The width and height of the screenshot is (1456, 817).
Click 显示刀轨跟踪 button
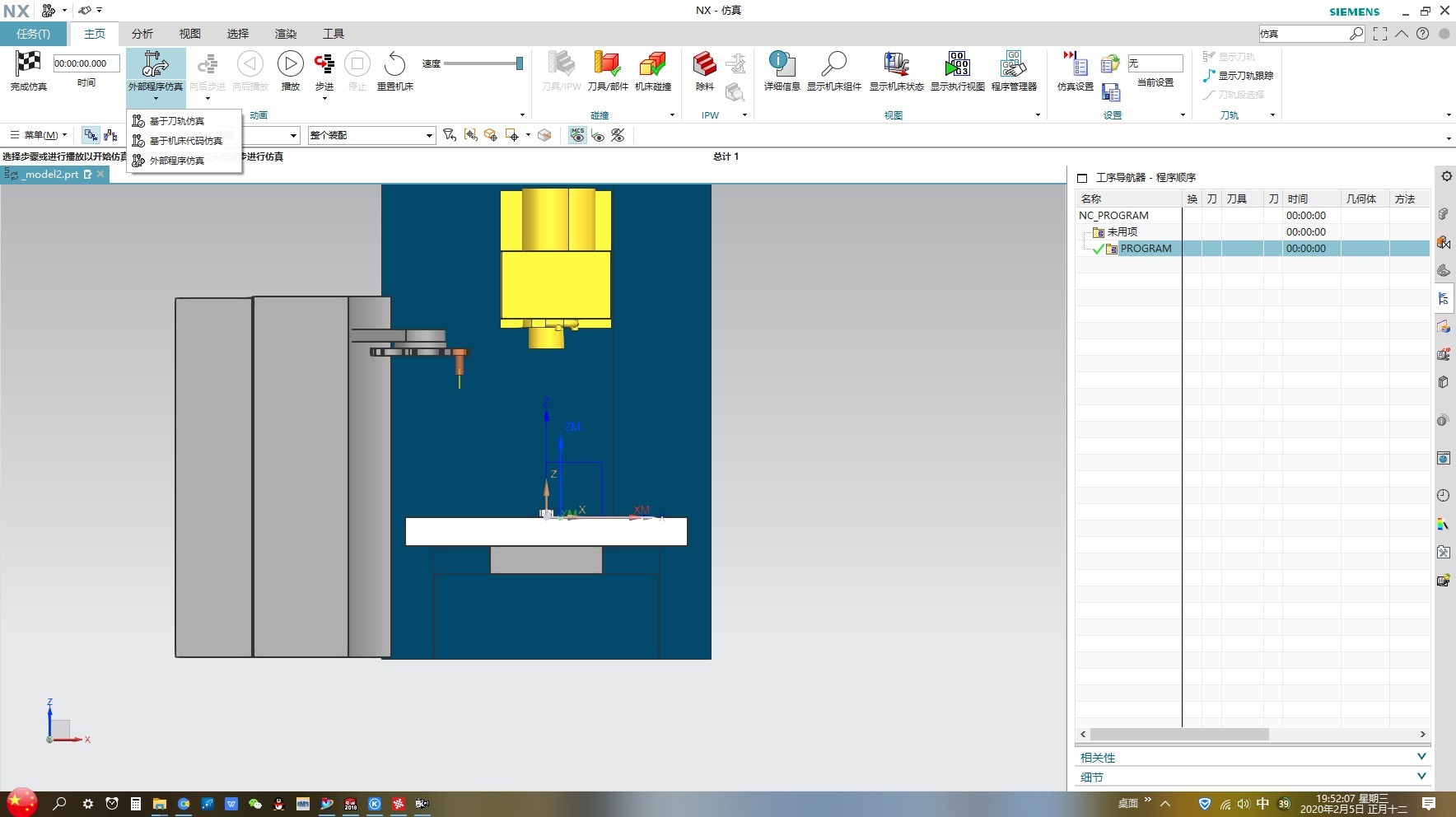(1238, 76)
